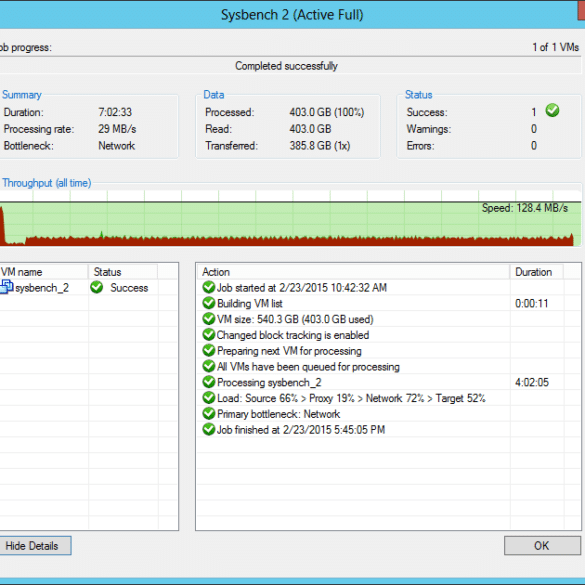
Task: Click the check icon for 'Processing sysbench_2' row
Action: pyautogui.click(x=209, y=382)
